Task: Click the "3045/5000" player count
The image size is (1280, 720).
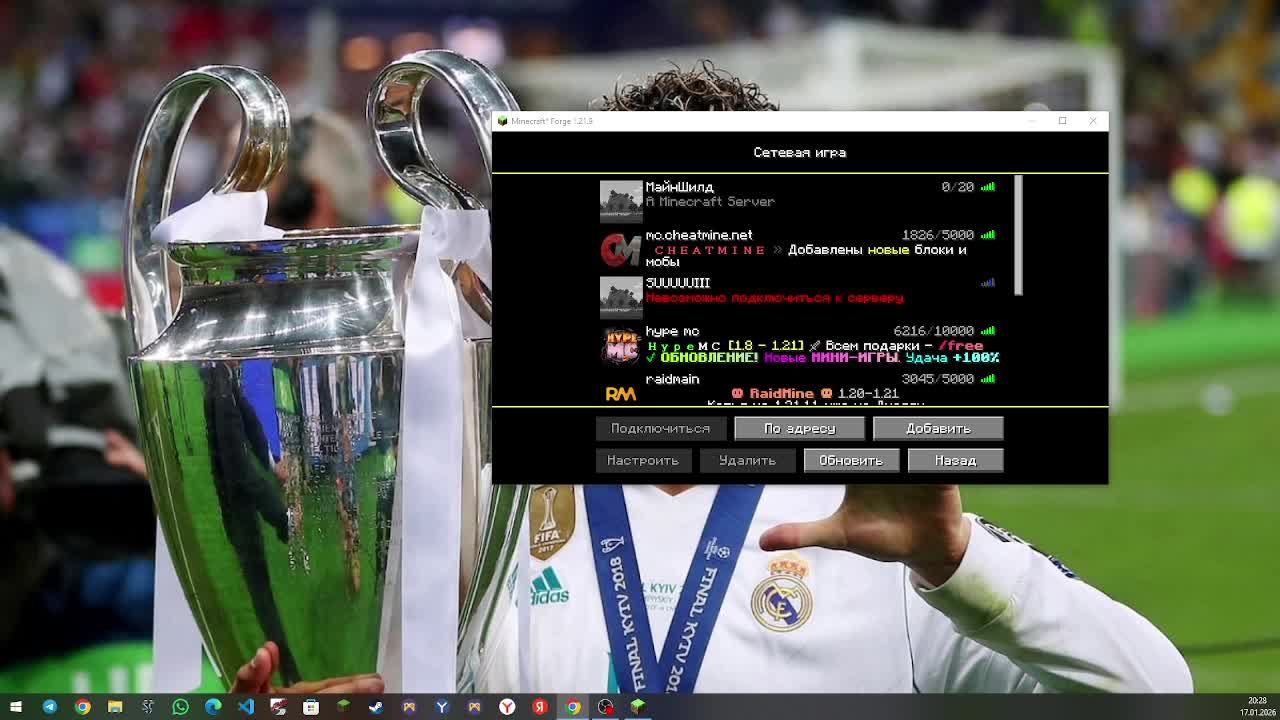Action: click(x=937, y=379)
